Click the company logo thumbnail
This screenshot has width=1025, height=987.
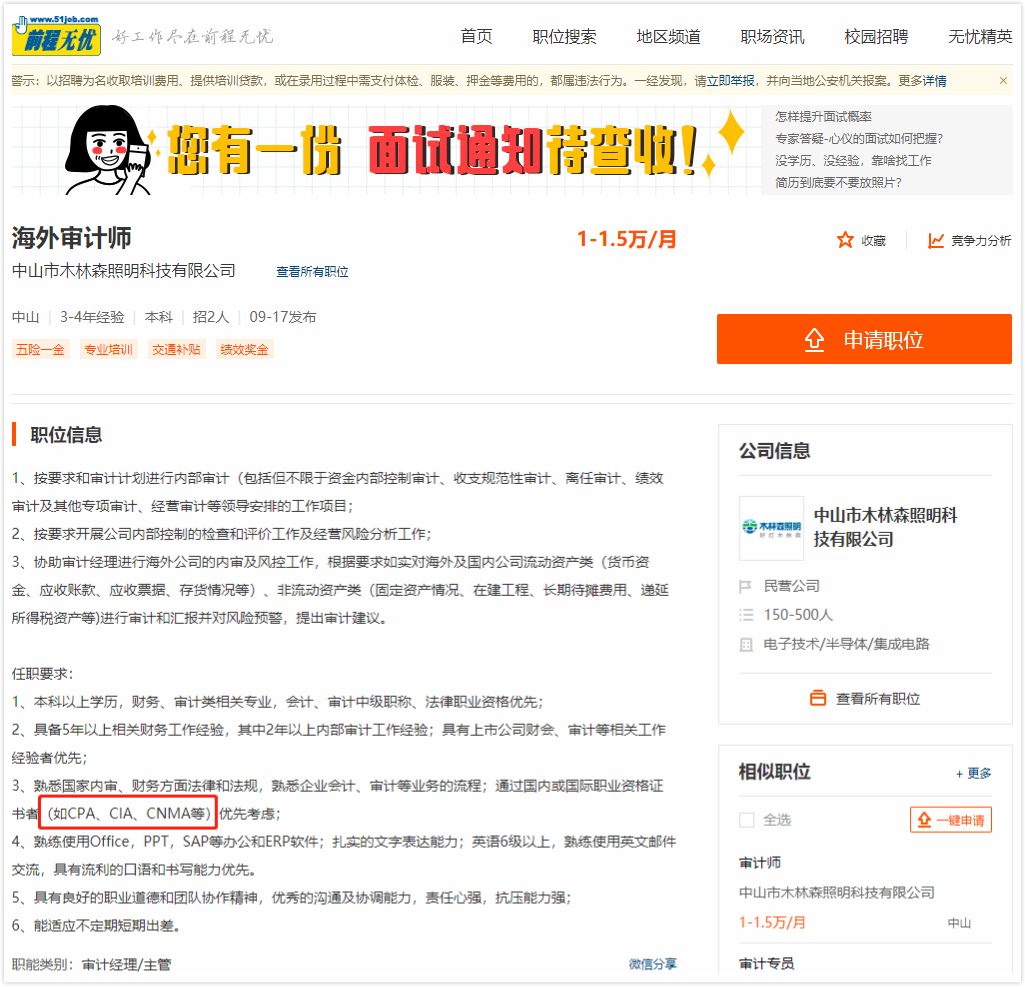(771, 528)
